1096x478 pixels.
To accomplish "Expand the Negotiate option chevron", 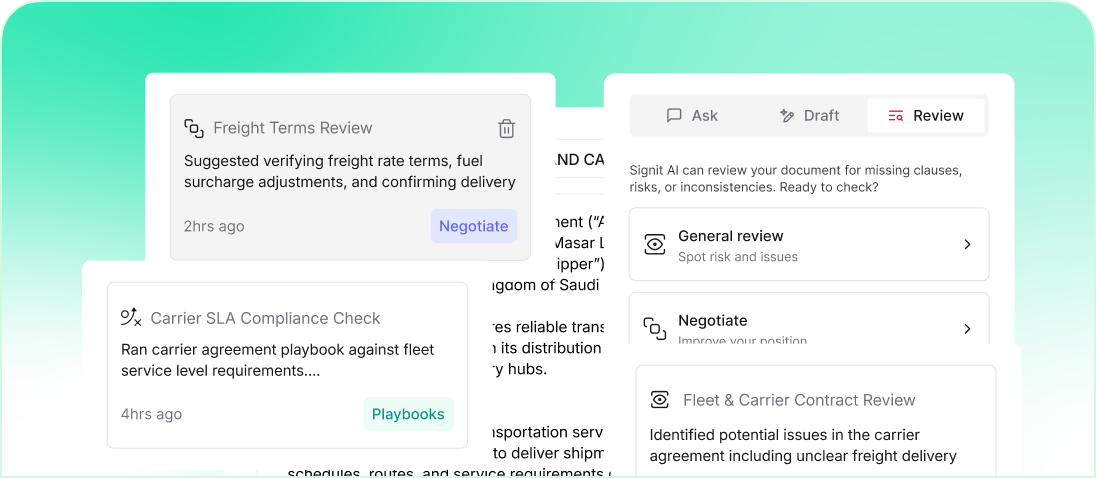I will [967, 328].
